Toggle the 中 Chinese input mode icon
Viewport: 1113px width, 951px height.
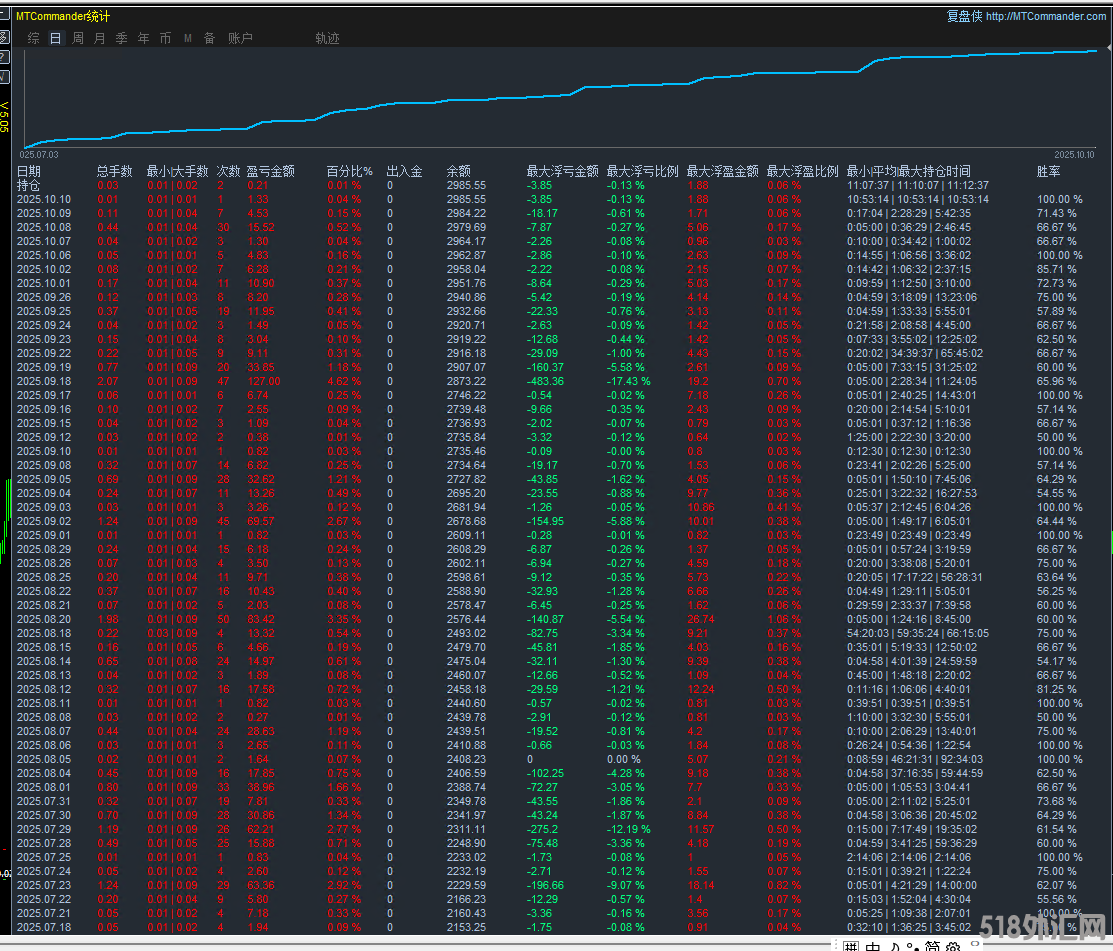tap(873, 946)
